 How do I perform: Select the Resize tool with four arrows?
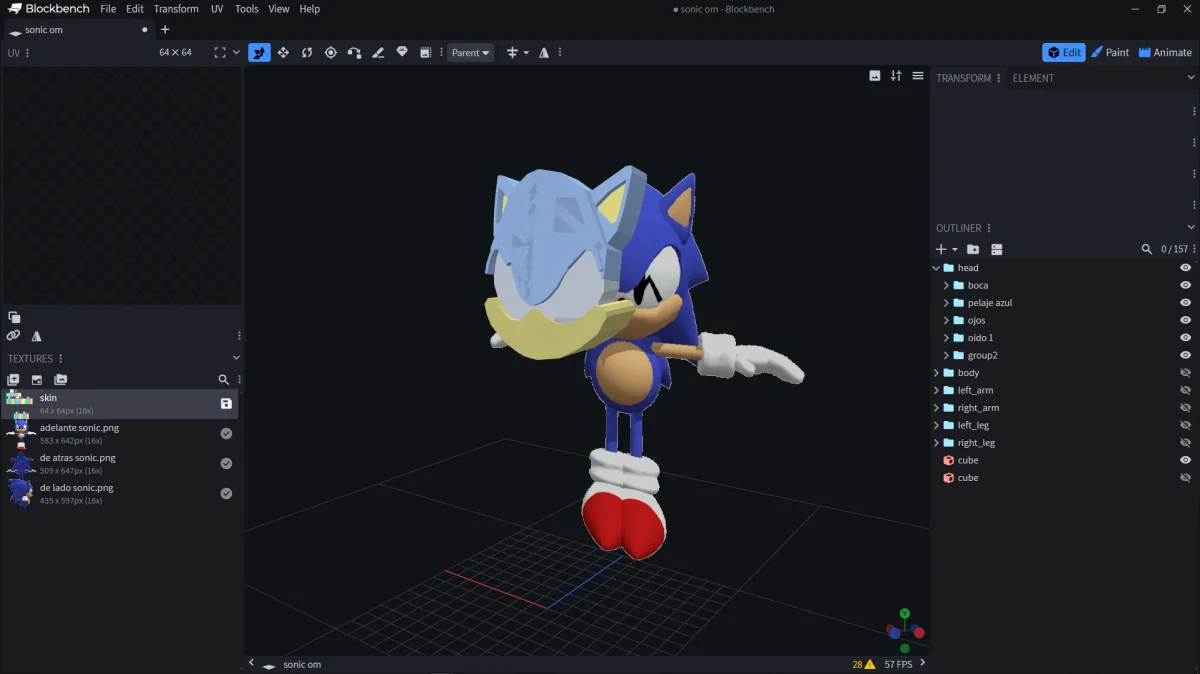(x=283, y=52)
